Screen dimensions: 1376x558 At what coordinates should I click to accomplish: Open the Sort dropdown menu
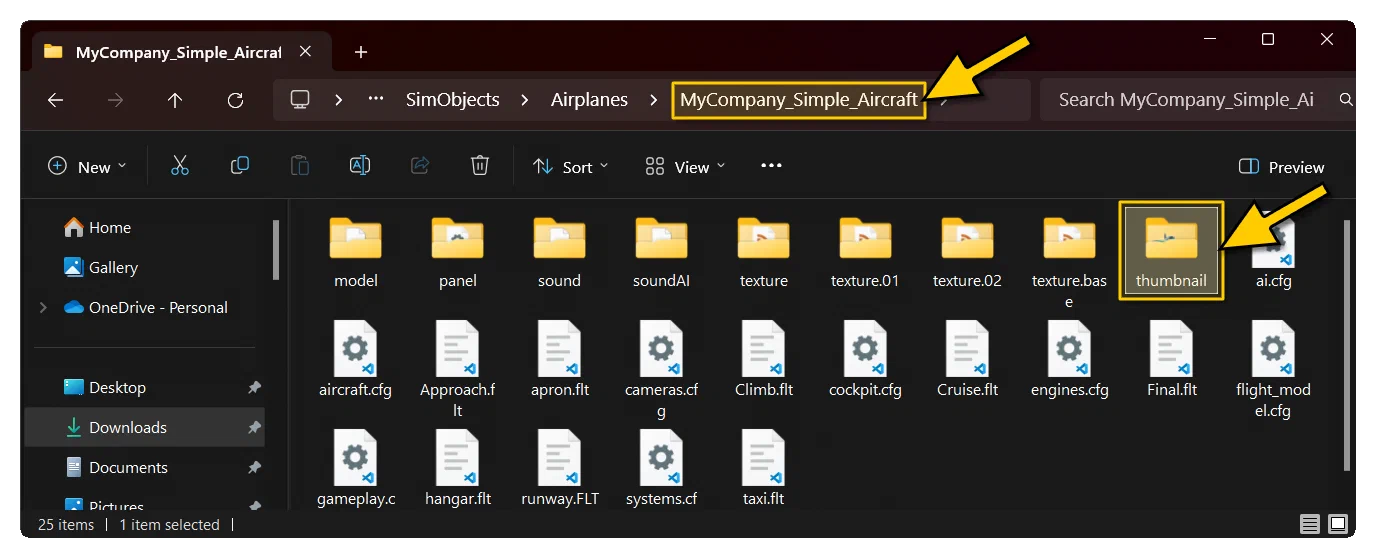coord(570,167)
